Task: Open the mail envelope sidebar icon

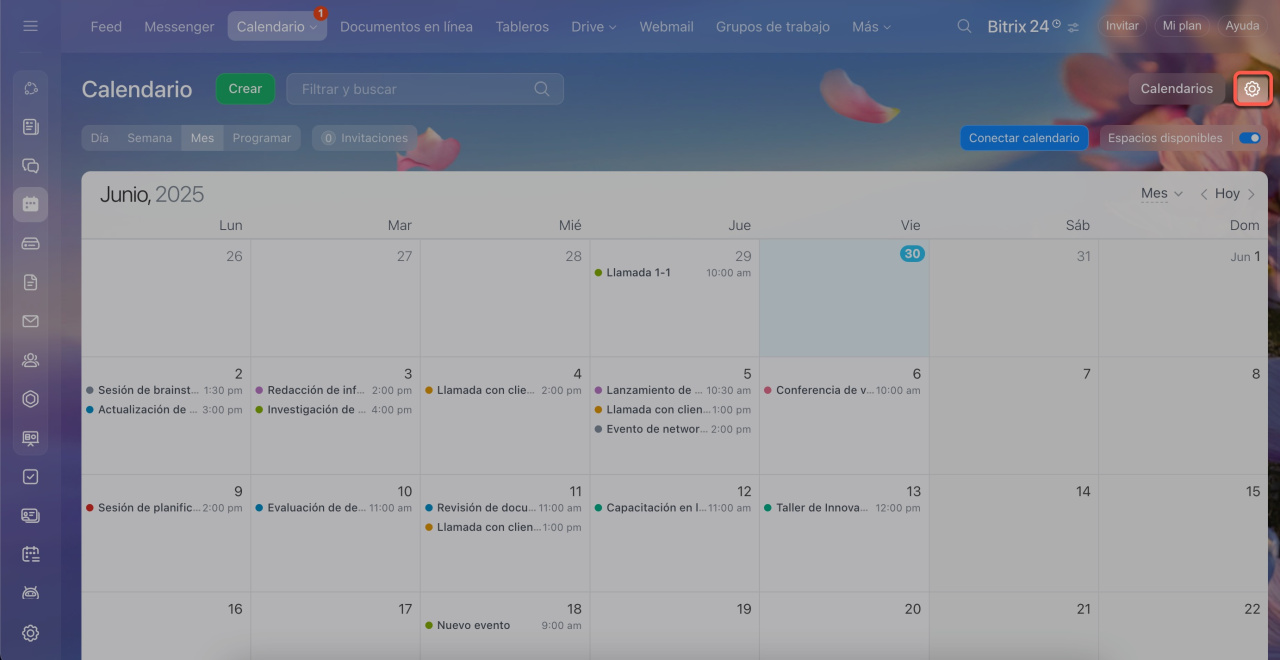Action: pos(30,321)
